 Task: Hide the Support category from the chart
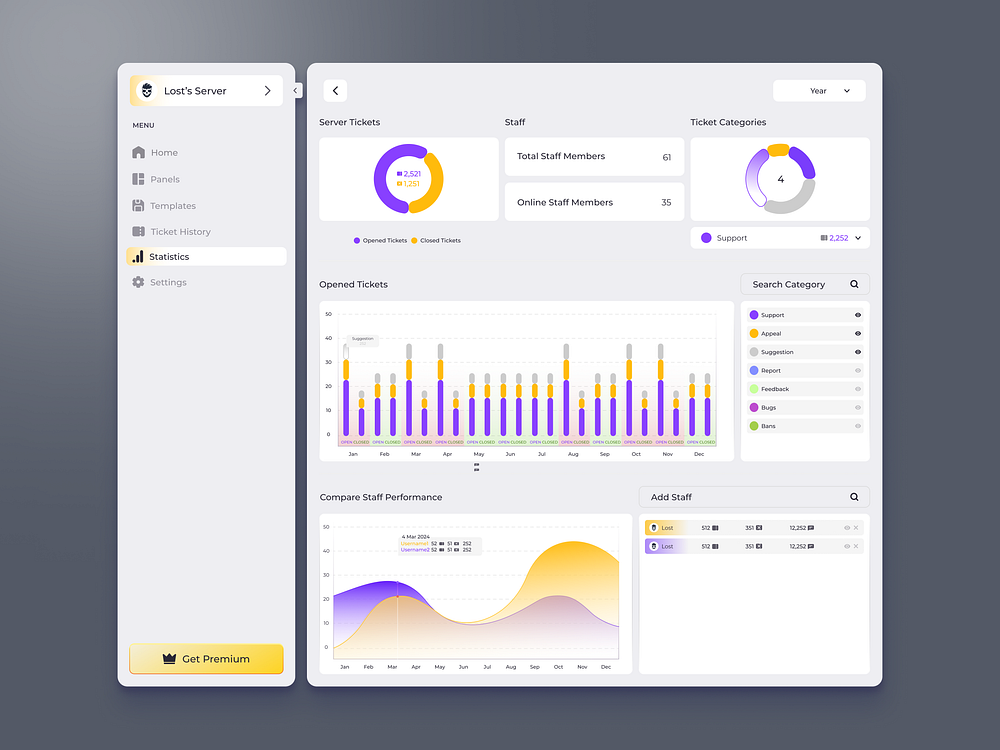pos(860,314)
